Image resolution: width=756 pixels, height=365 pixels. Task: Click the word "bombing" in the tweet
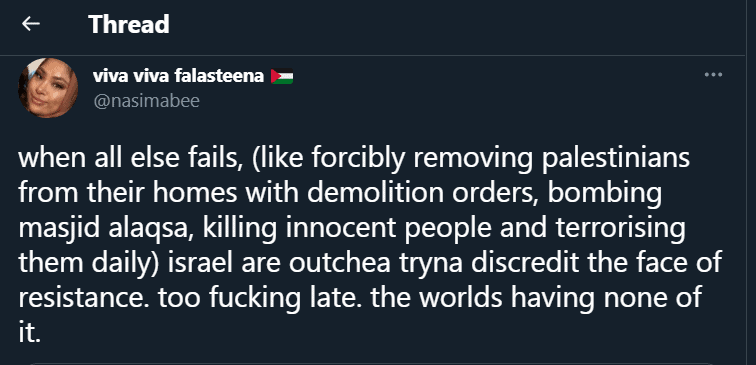point(605,193)
